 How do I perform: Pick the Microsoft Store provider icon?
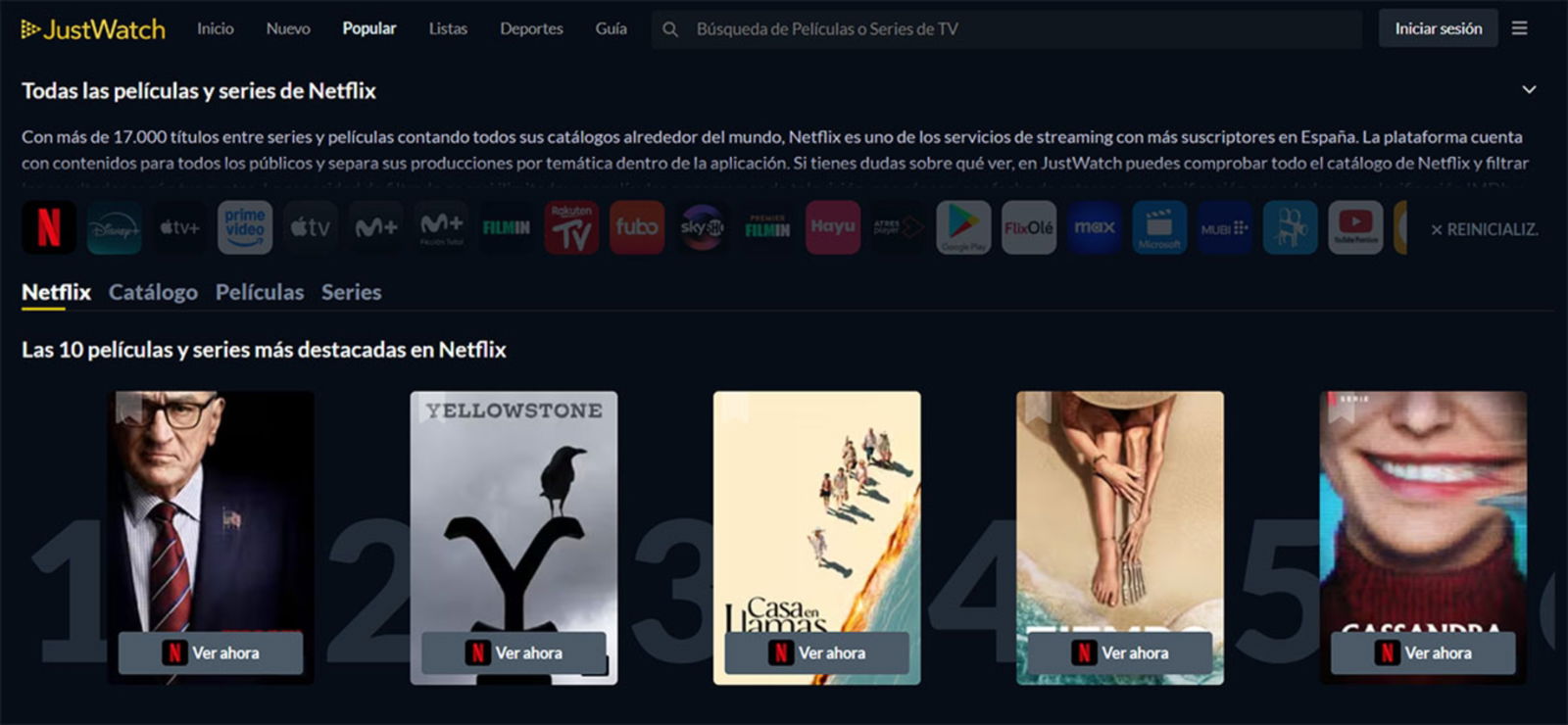[1159, 227]
